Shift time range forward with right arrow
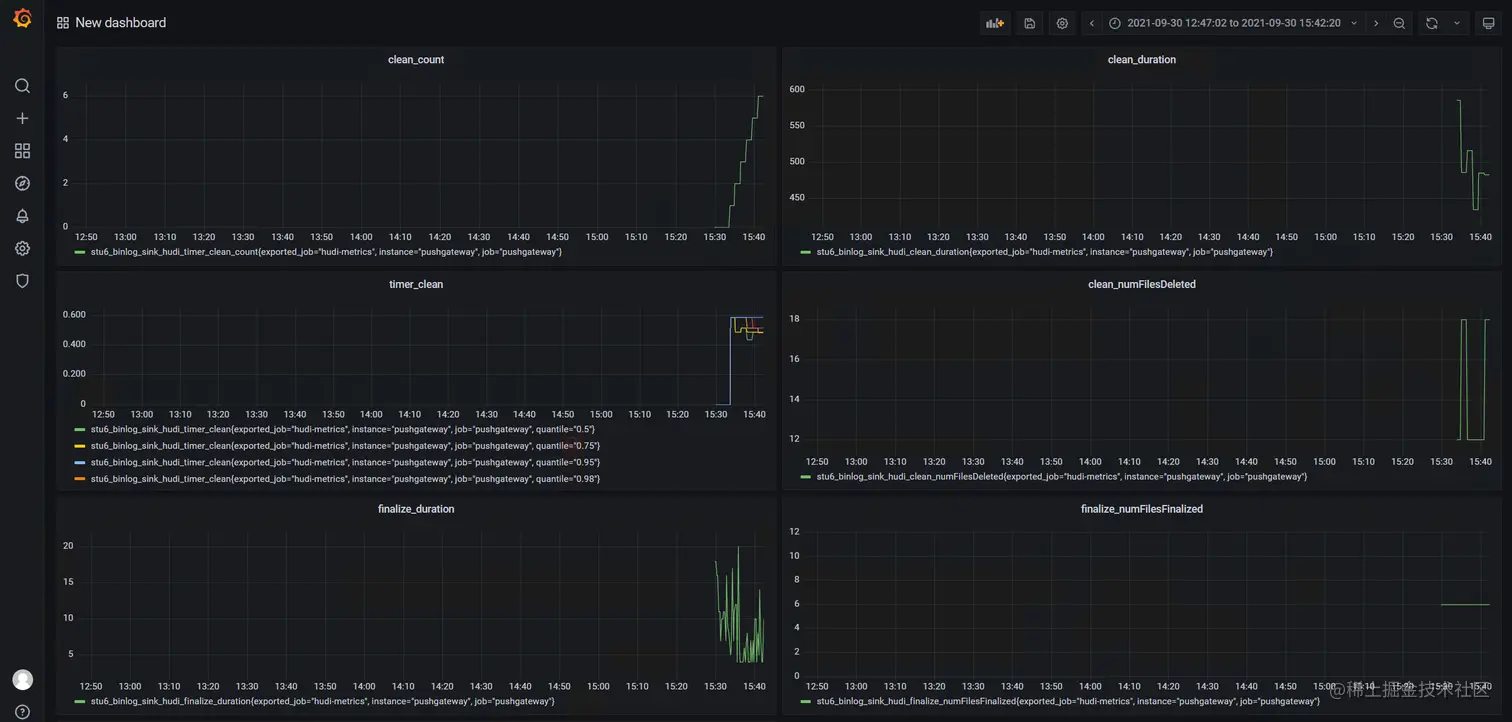The image size is (1512, 722). (1376, 23)
